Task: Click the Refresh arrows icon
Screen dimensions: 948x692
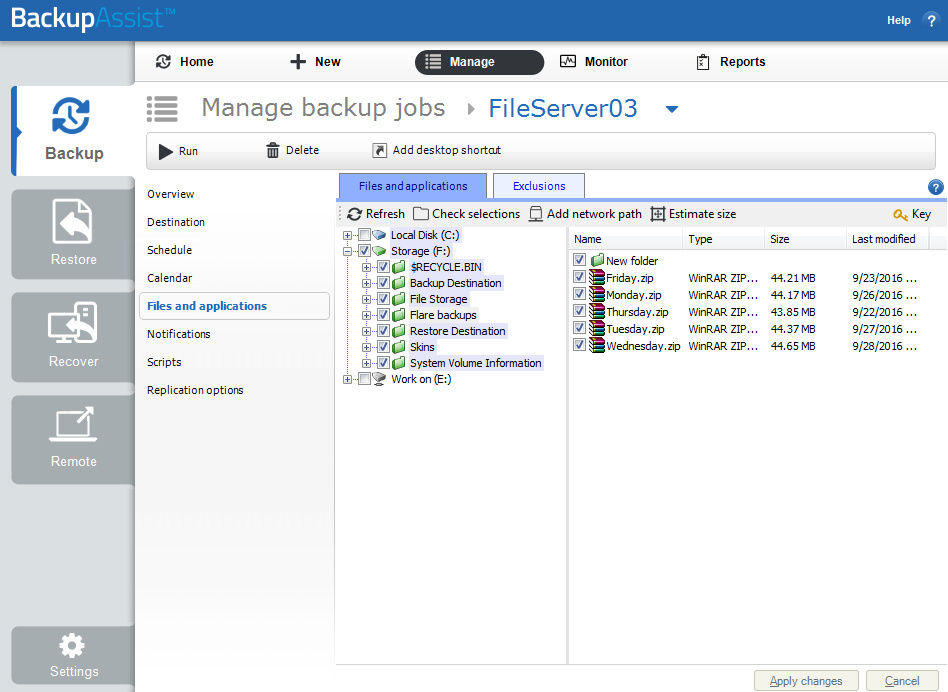Action: click(x=355, y=214)
